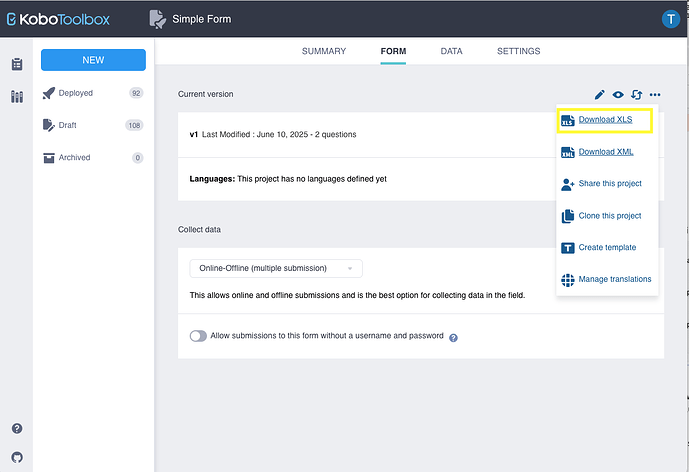
Task: Open the Projects clipboard icon in sidebar
Action: 17,64
